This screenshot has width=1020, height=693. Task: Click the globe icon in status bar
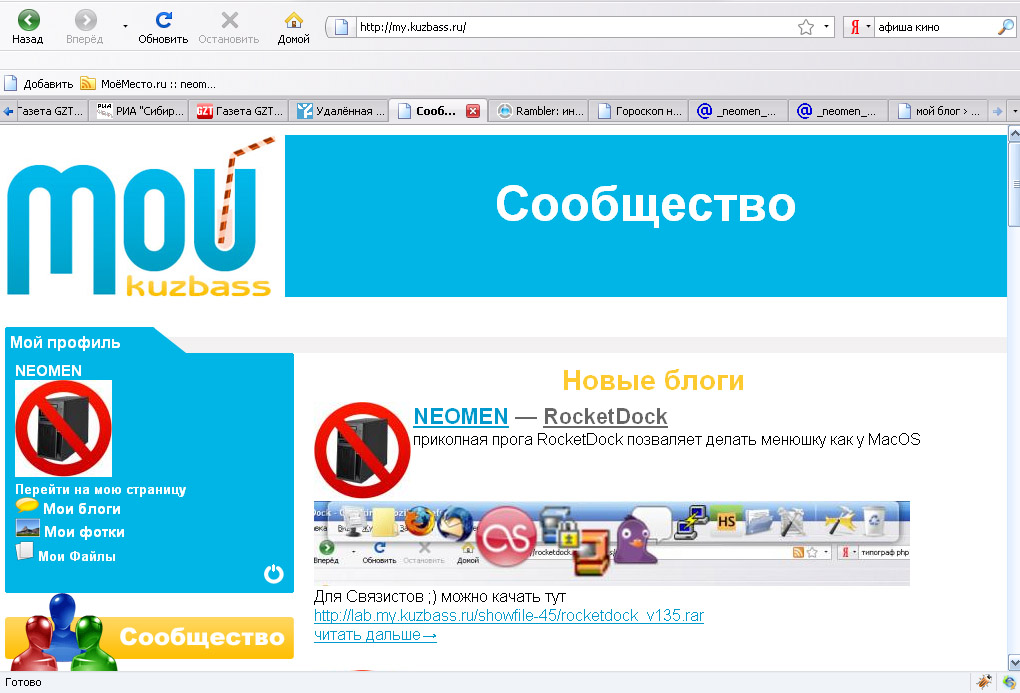1009,682
